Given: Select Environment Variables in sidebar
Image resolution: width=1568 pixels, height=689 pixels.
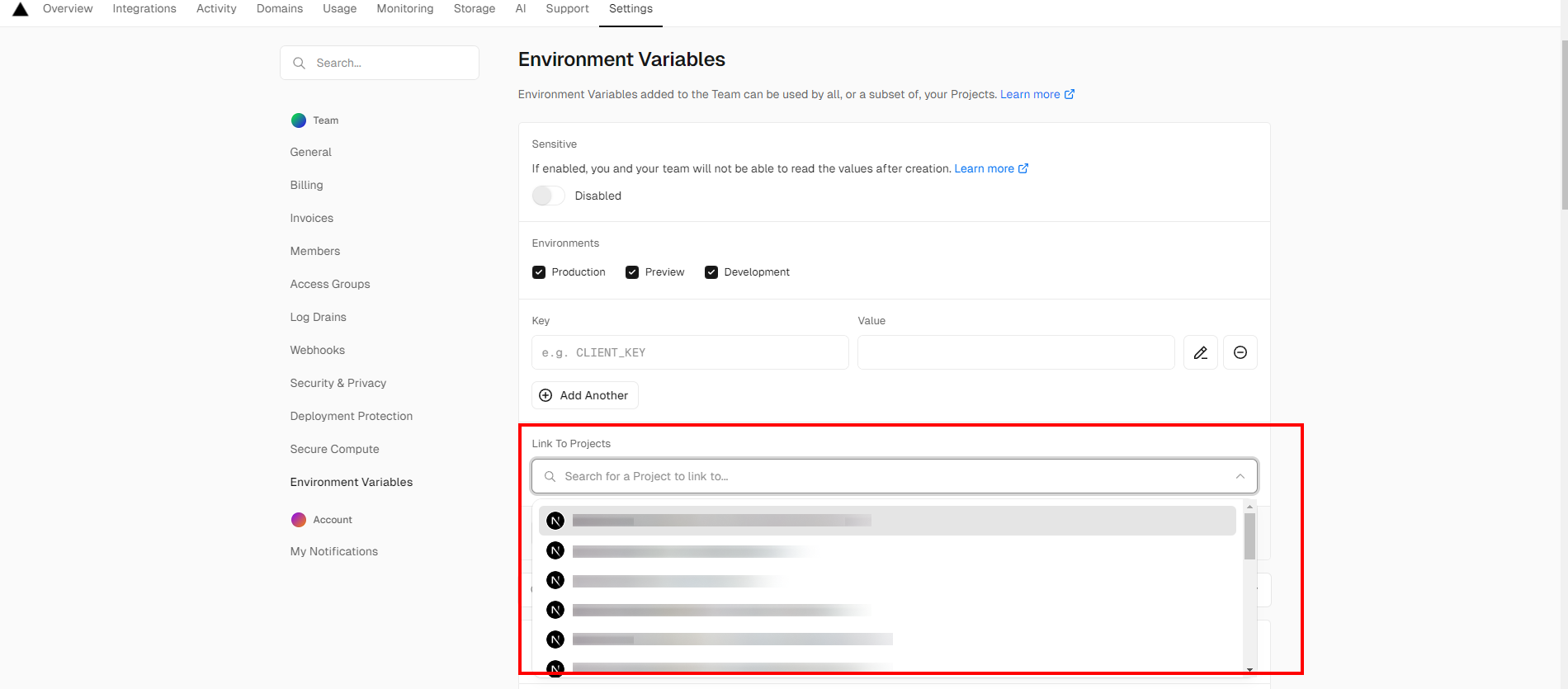Looking at the screenshot, I should click(x=352, y=482).
